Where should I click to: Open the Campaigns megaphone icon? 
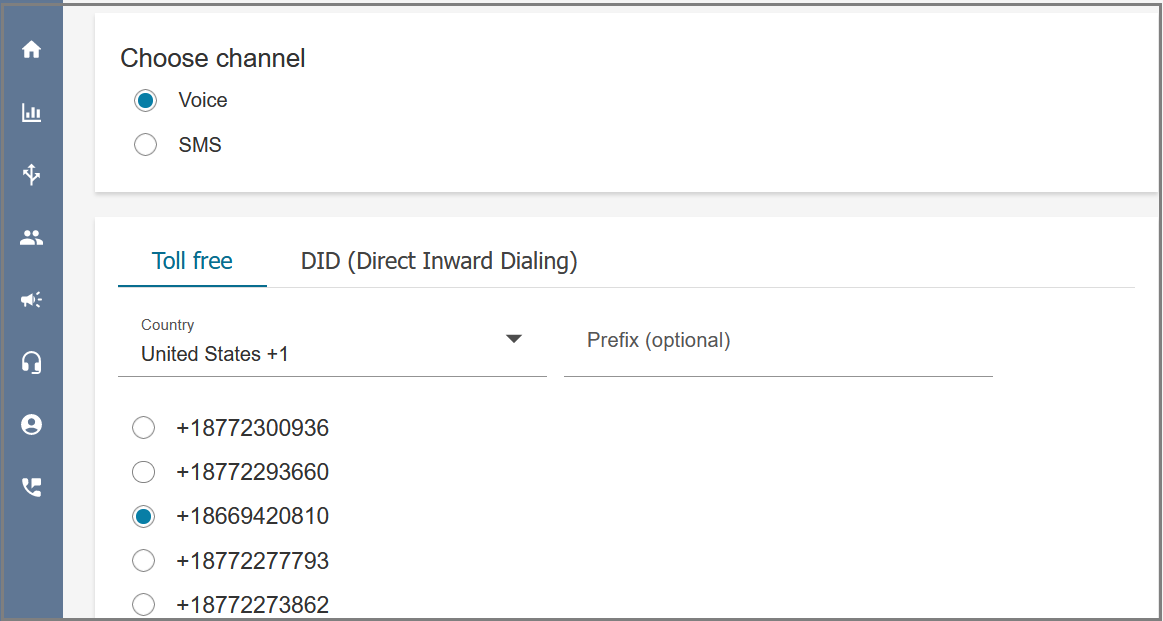(x=31, y=299)
